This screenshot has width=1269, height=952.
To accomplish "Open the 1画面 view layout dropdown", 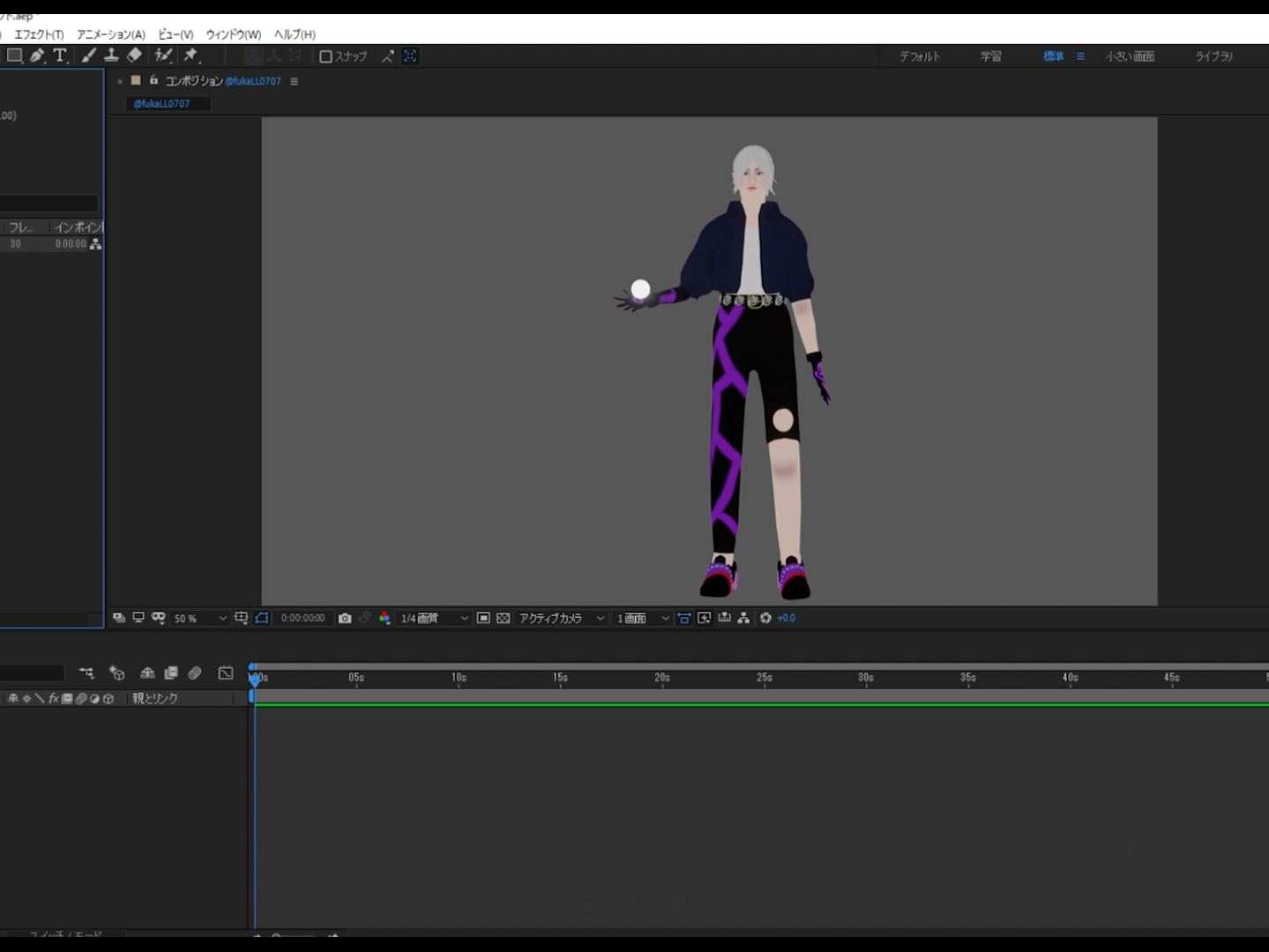I will pos(643,619).
